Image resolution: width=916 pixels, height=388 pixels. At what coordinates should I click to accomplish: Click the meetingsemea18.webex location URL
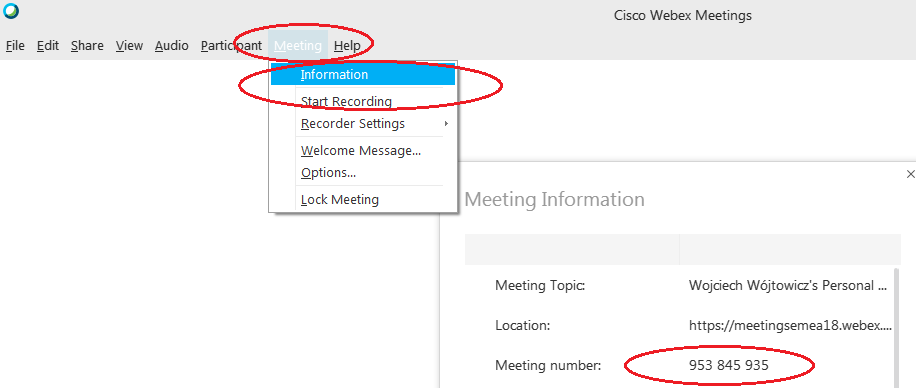coord(790,326)
